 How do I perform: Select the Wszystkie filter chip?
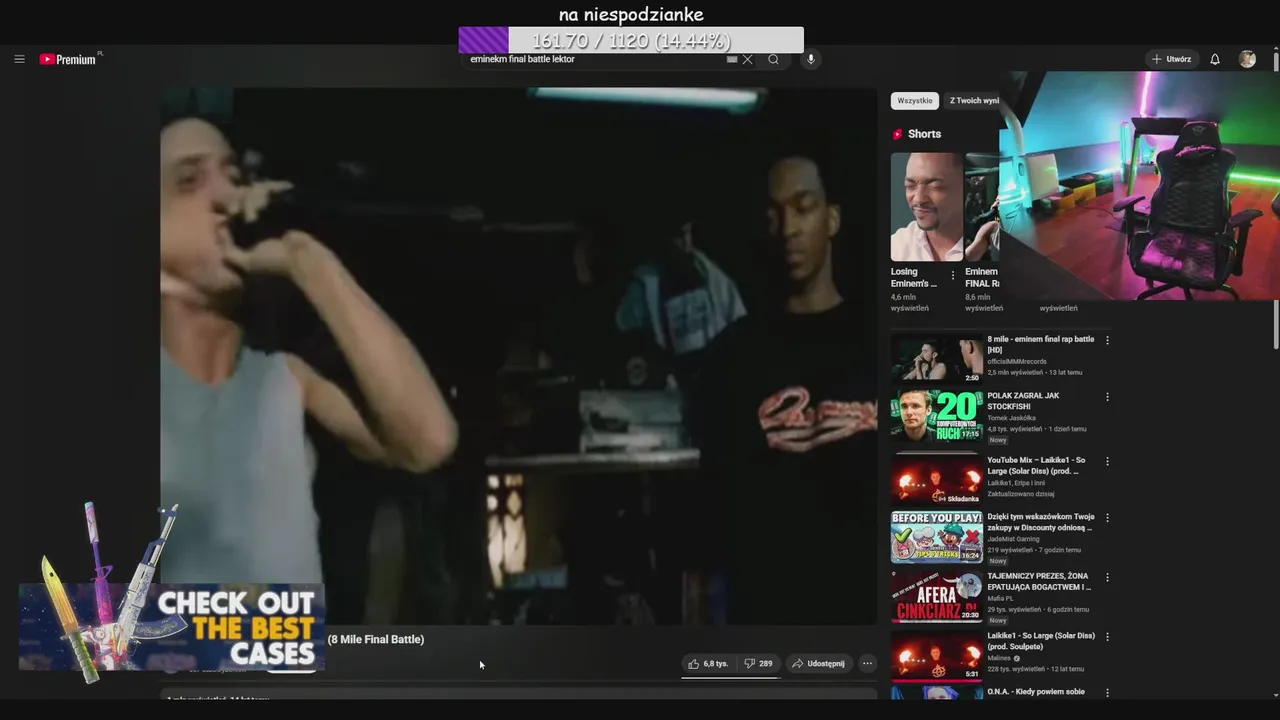pos(915,101)
